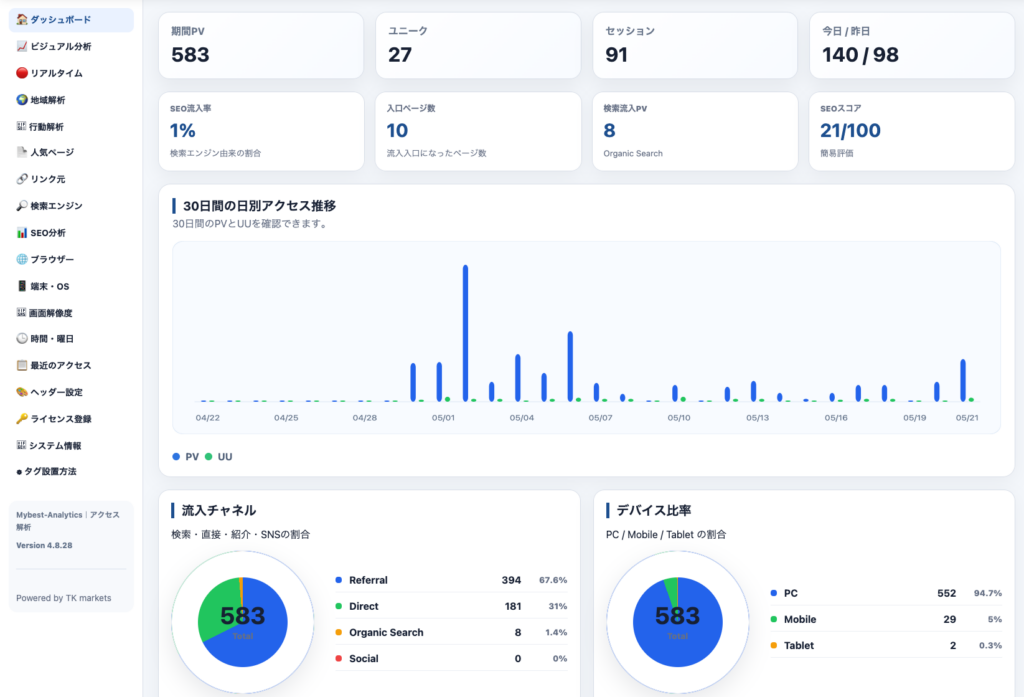Click the blue PV legend dot

tap(176, 457)
